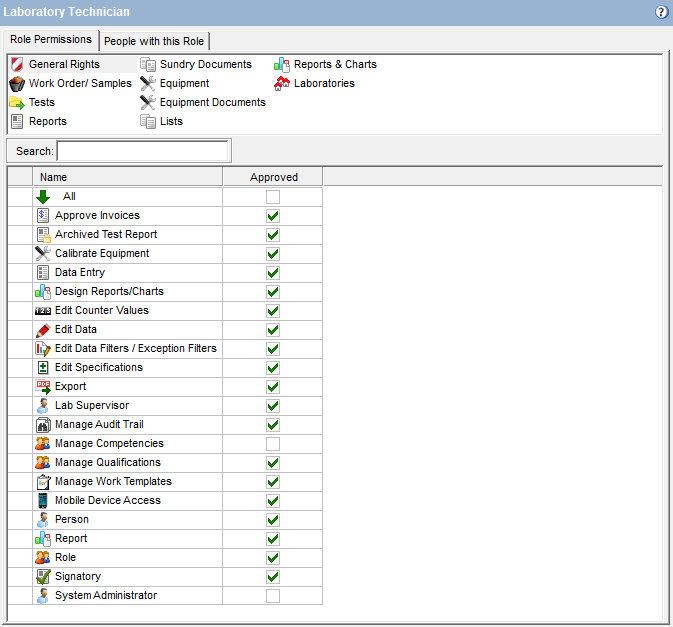Check the System Administrator approved box

[273, 595]
